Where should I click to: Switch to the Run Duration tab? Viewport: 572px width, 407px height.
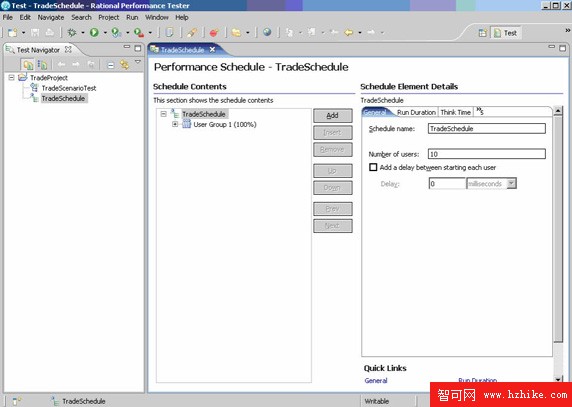[x=416, y=112]
